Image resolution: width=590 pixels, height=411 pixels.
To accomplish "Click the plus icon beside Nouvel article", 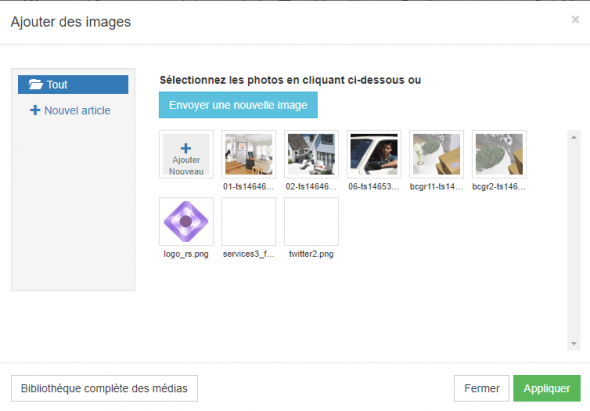I will tap(35, 110).
